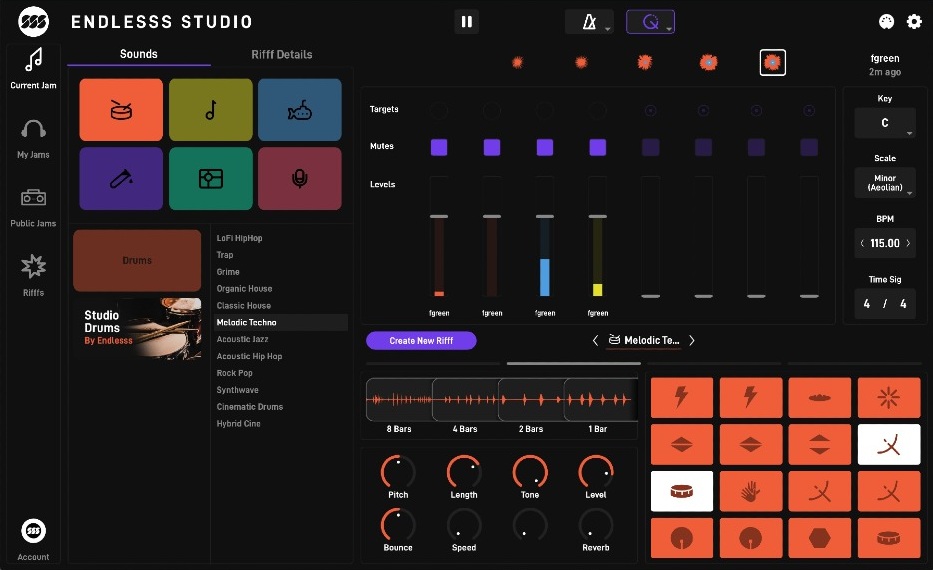933x570 pixels.
Task: Open the metronome dropdown
Action: click(589, 22)
